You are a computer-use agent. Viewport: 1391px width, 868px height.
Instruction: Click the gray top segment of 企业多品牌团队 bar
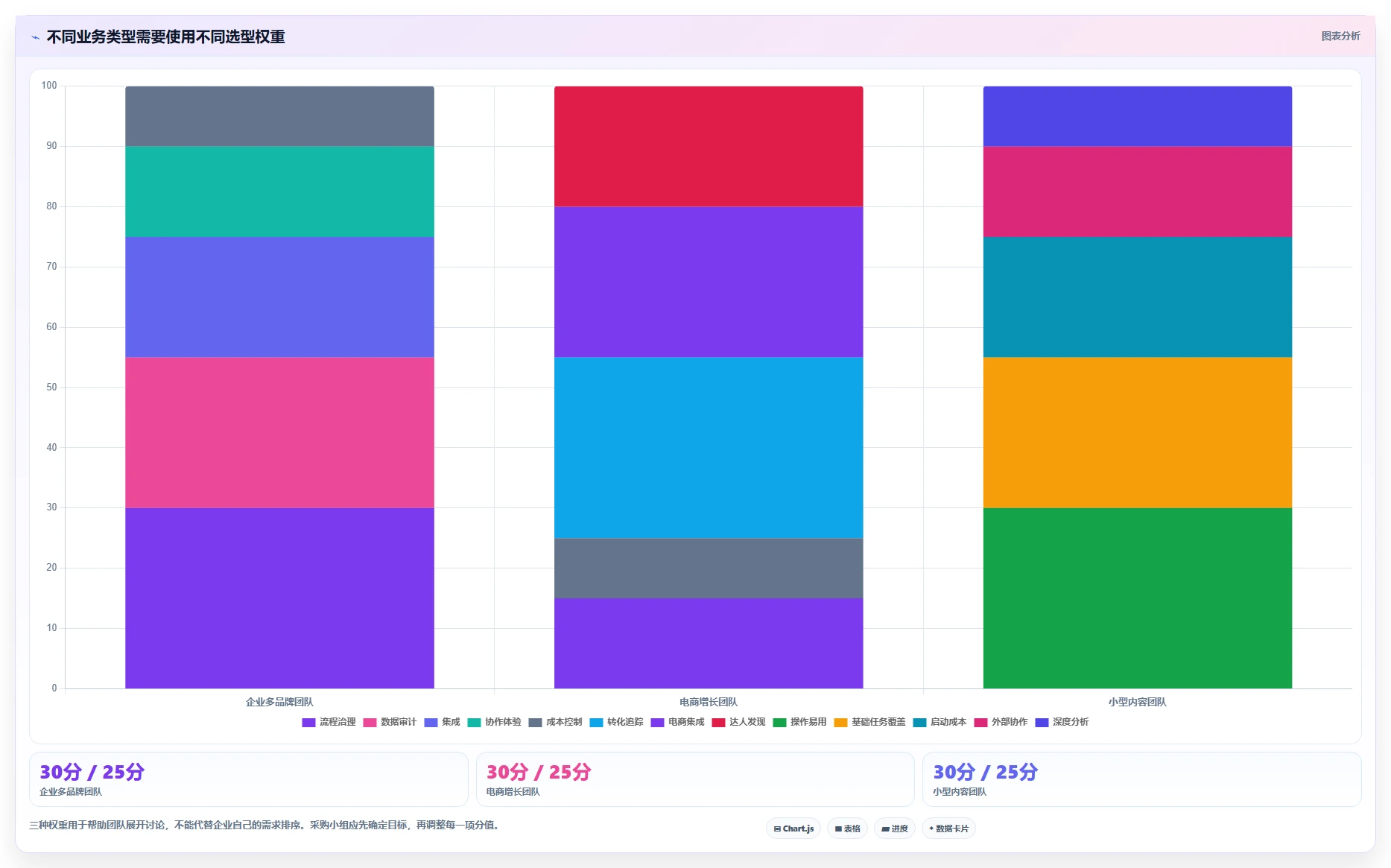[x=279, y=116]
